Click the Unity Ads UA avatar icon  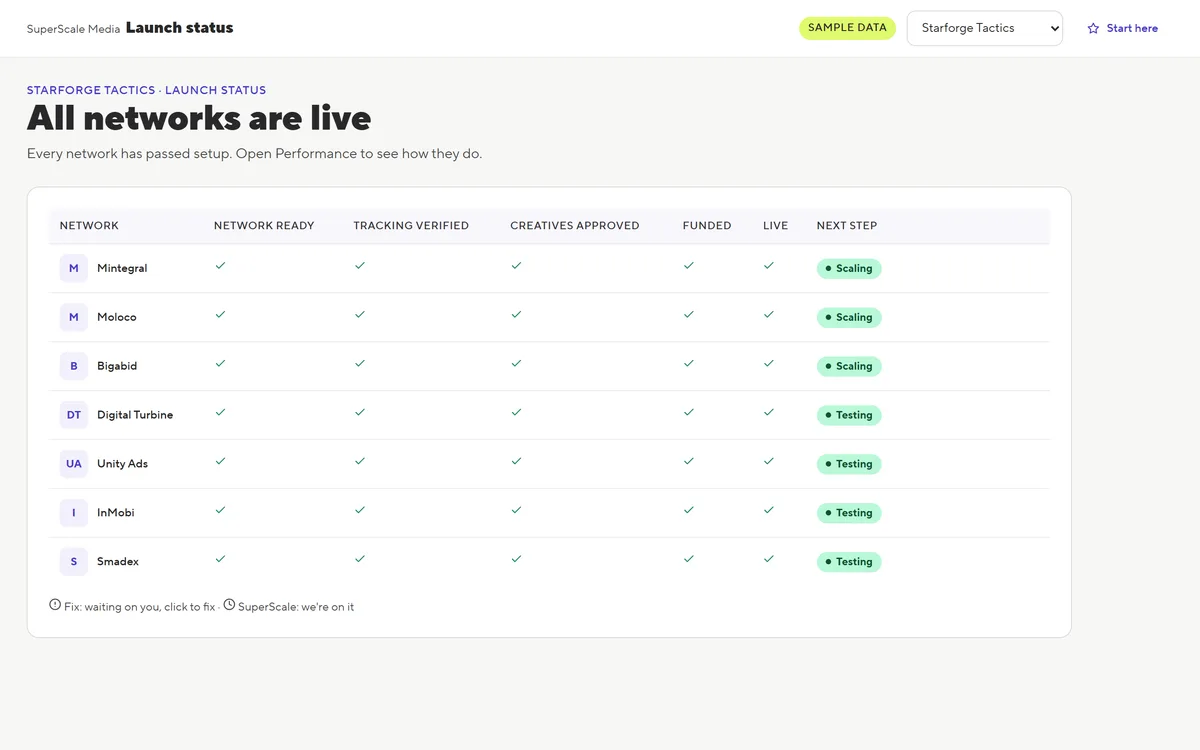74,464
